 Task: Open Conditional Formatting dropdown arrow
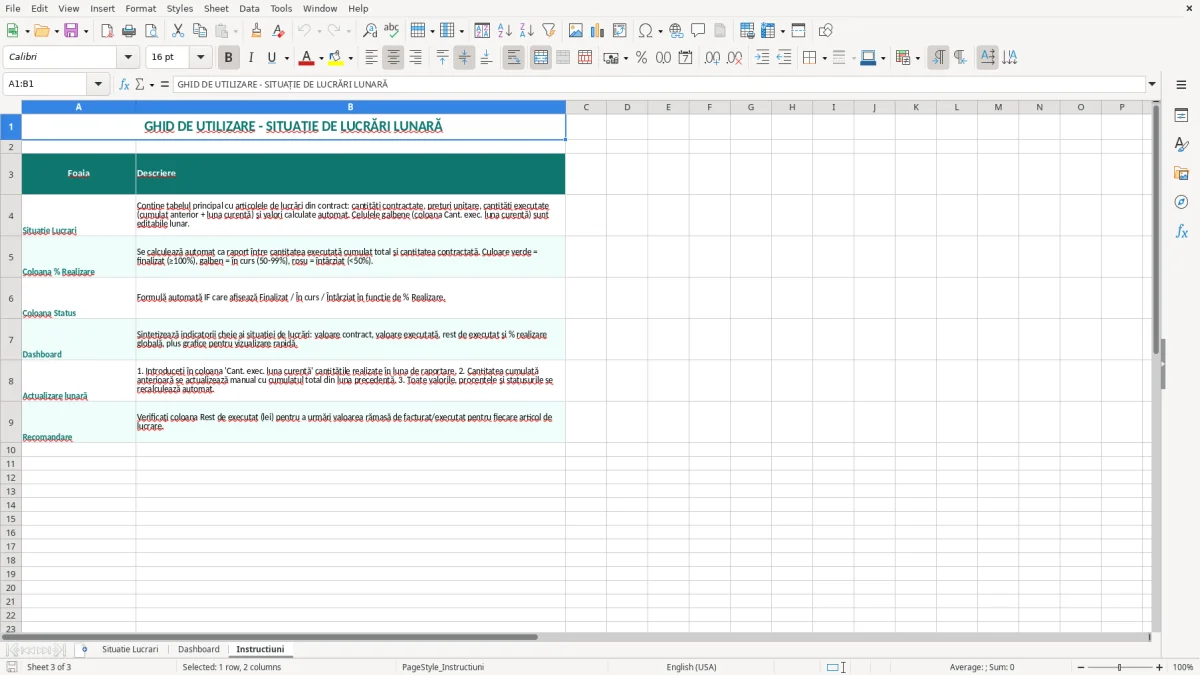pyautogui.click(x=917, y=58)
